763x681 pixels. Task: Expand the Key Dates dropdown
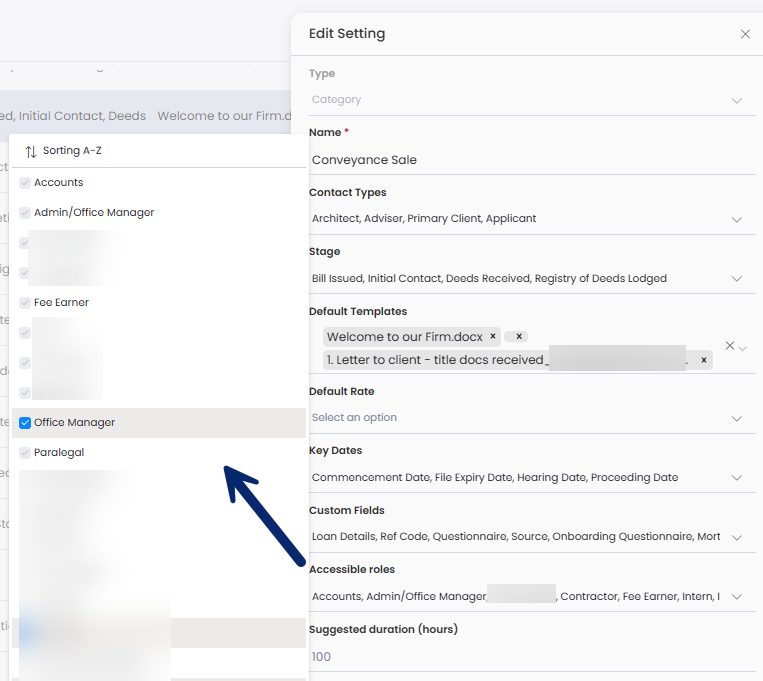click(737, 478)
